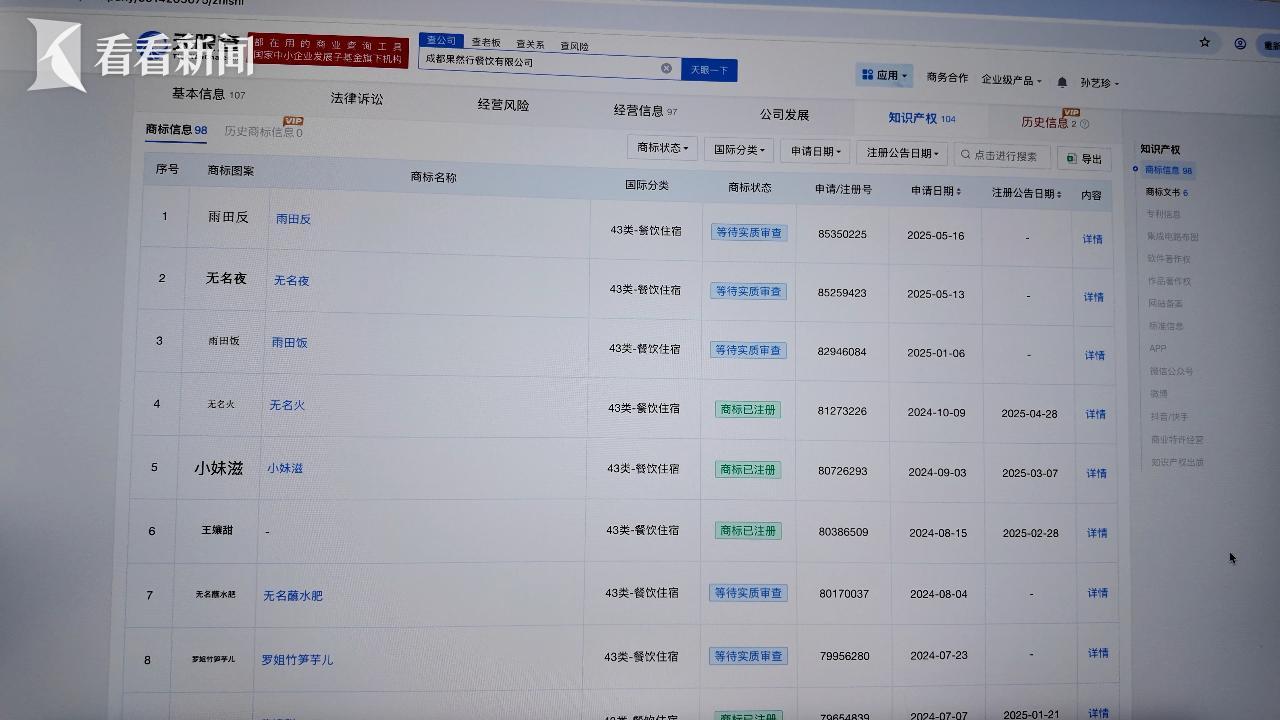This screenshot has width=1280, height=720.
Task: Open 详情 for trademark 80386509
Action: pos(1097,533)
